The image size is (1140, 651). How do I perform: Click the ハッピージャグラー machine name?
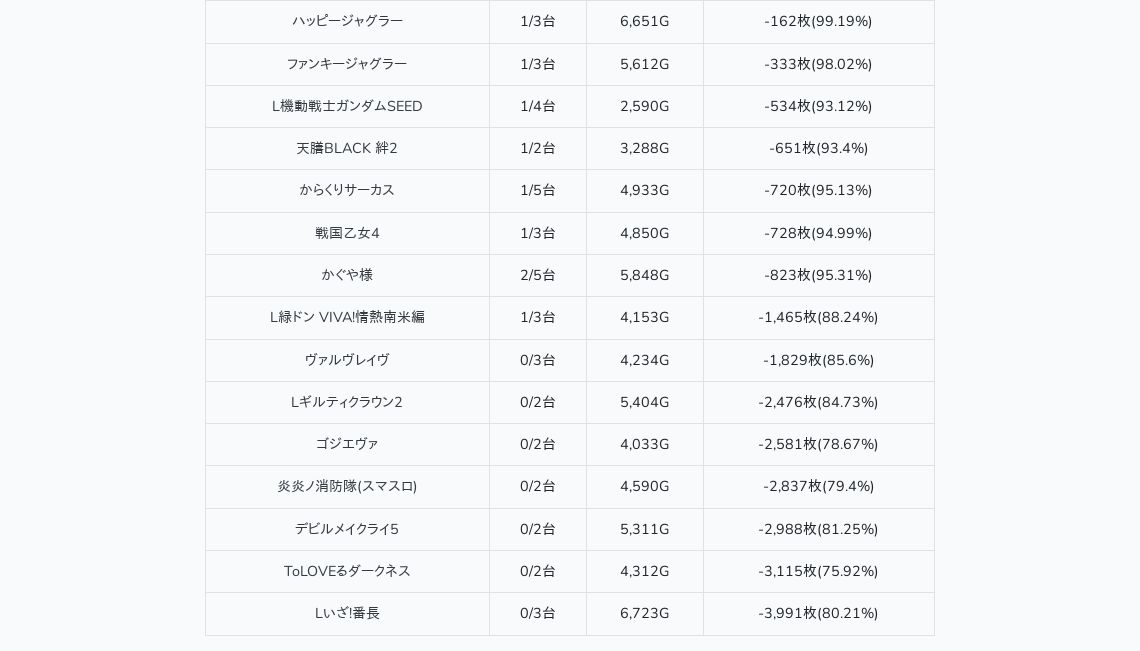pos(347,22)
